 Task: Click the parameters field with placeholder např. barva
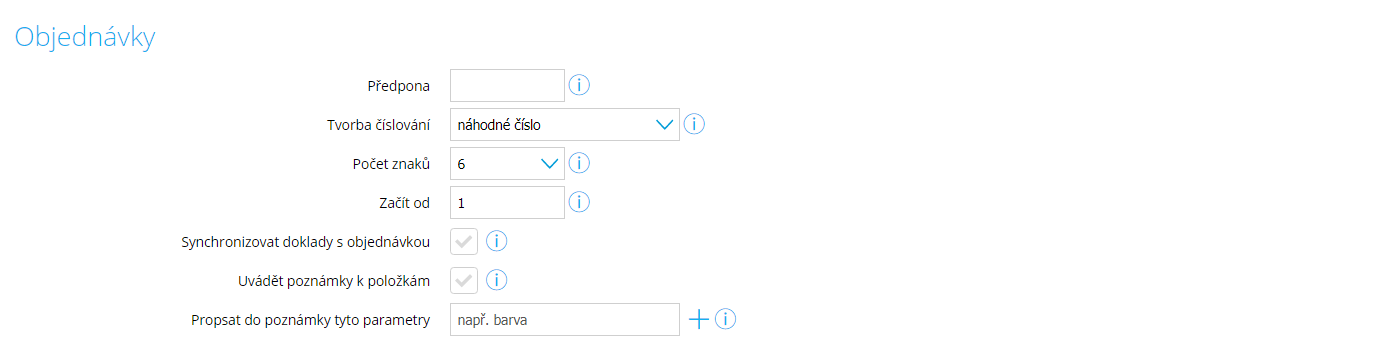(565, 319)
